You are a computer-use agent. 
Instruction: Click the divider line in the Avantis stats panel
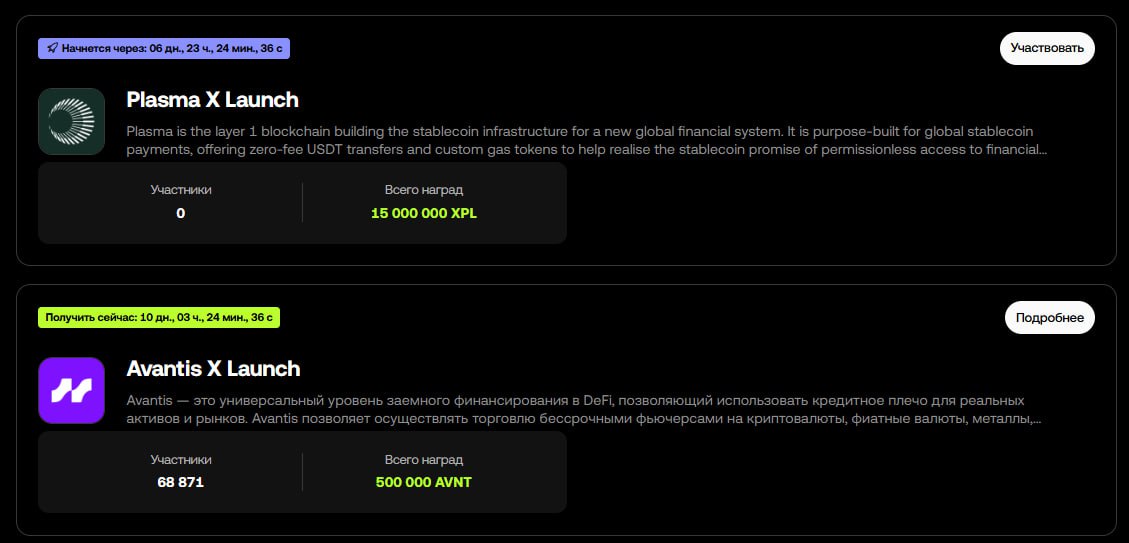point(302,471)
